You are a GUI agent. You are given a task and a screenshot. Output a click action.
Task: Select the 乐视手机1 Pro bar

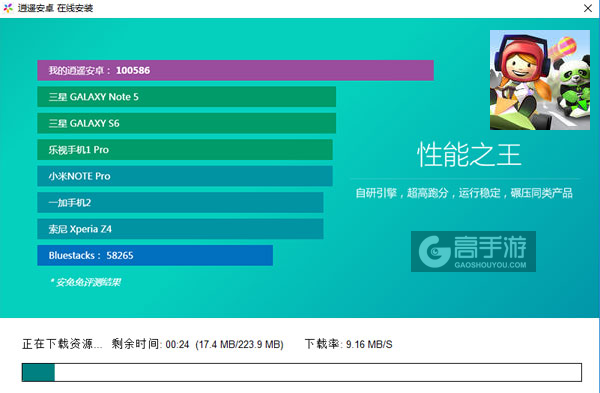point(185,150)
